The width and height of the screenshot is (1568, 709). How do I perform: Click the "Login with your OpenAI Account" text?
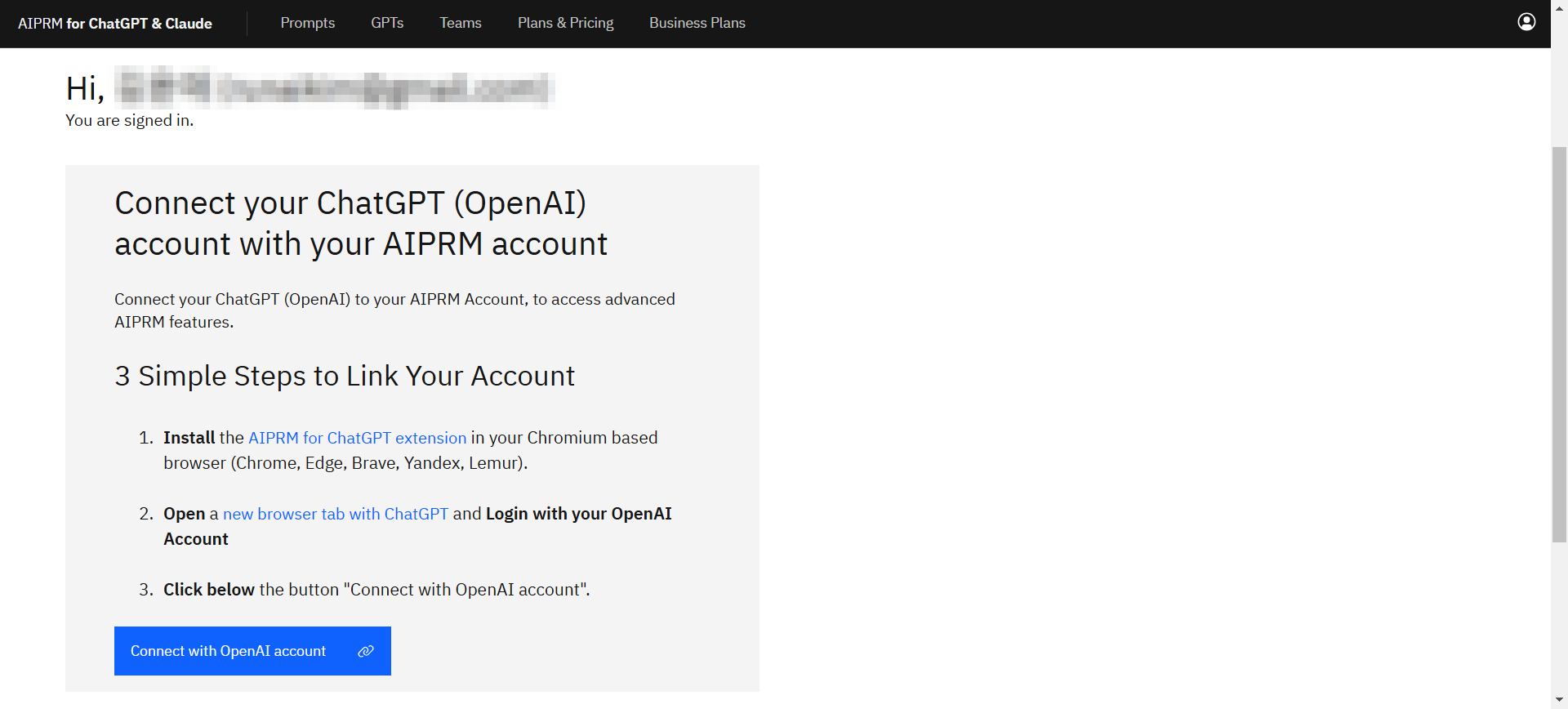pos(417,526)
